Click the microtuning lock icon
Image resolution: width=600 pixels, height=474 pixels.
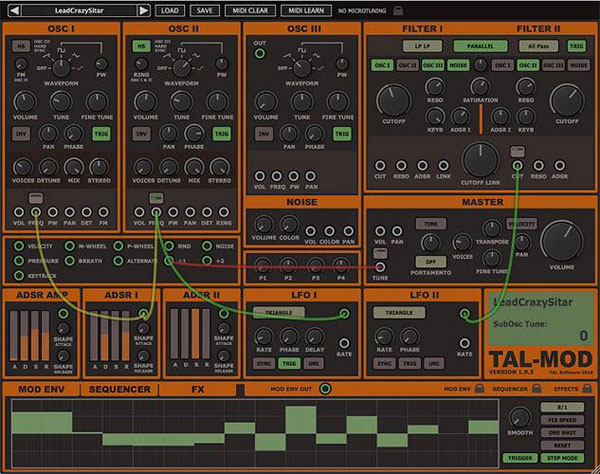click(x=400, y=10)
